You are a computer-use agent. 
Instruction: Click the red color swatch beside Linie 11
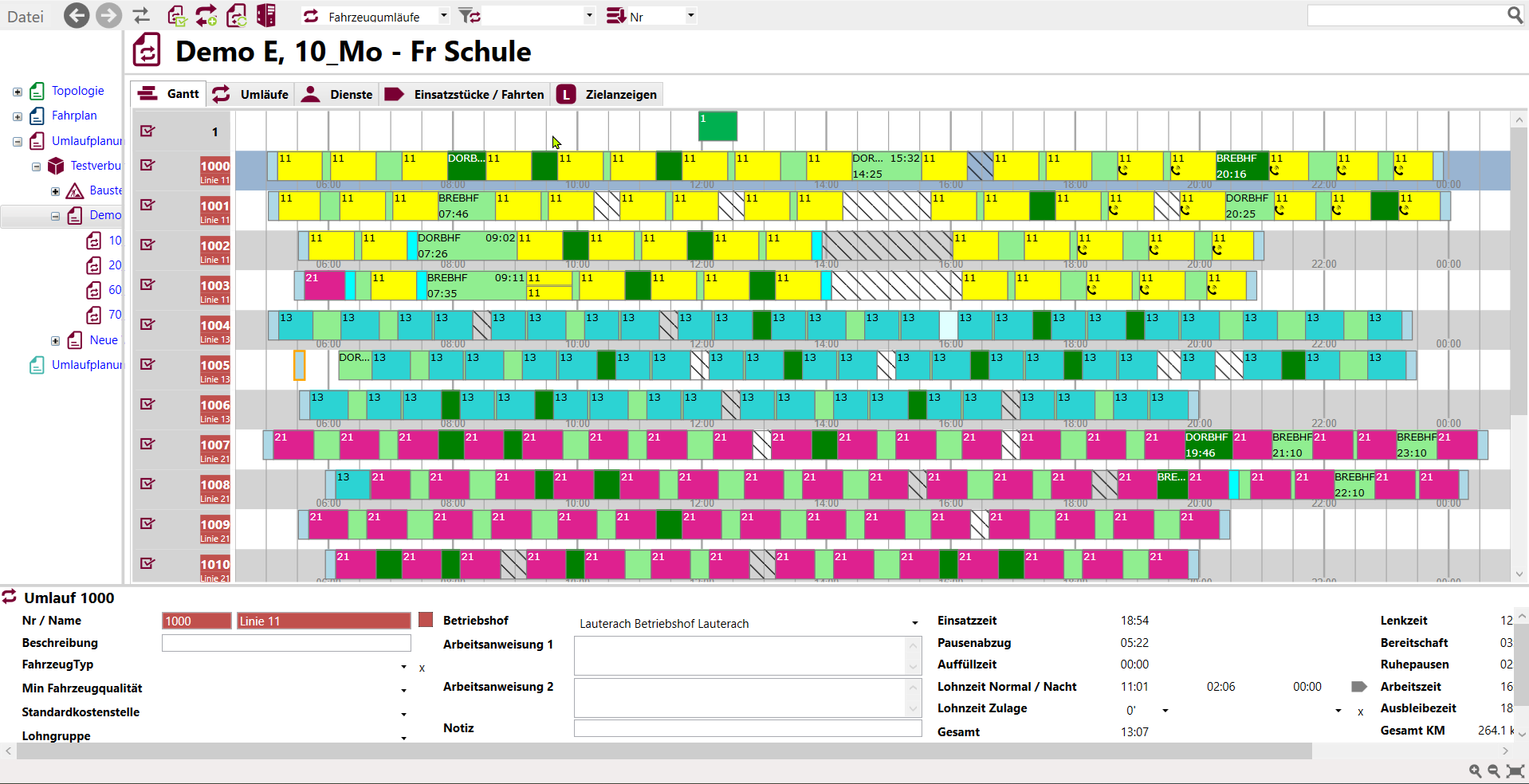point(426,620)
